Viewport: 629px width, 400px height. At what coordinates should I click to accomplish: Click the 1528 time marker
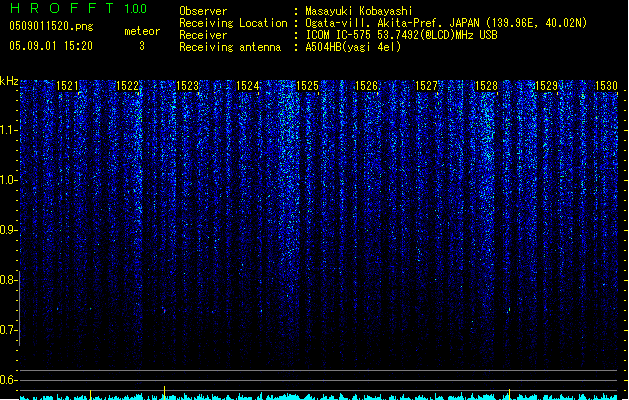pos(486,86)
